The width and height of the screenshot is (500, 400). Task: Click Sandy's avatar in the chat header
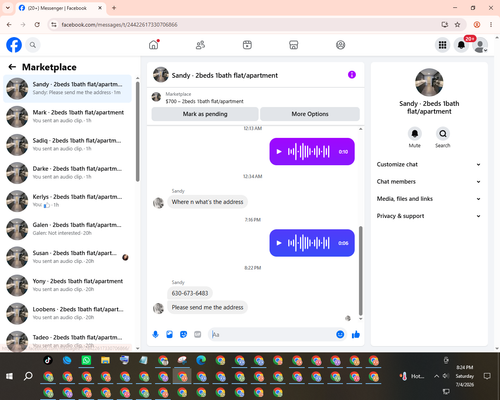(161, 75)
